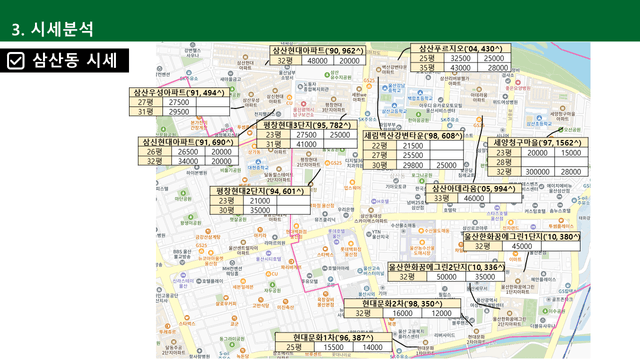Viewport: 640px width, 360px height.
Task: Click the 삼산푸르지오('04, 430^) table header
Action: click(460, 49)
